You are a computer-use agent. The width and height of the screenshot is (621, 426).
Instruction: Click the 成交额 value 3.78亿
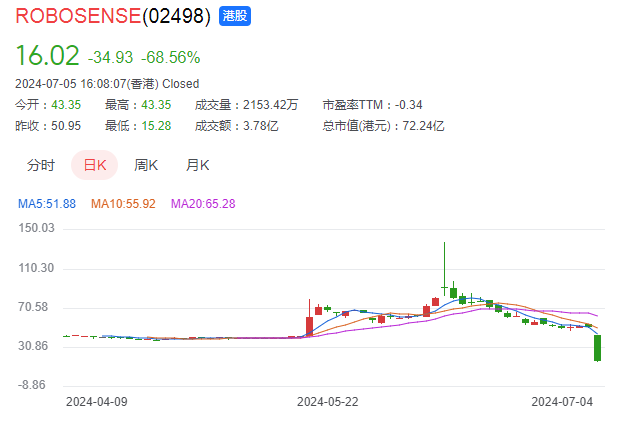261,126
